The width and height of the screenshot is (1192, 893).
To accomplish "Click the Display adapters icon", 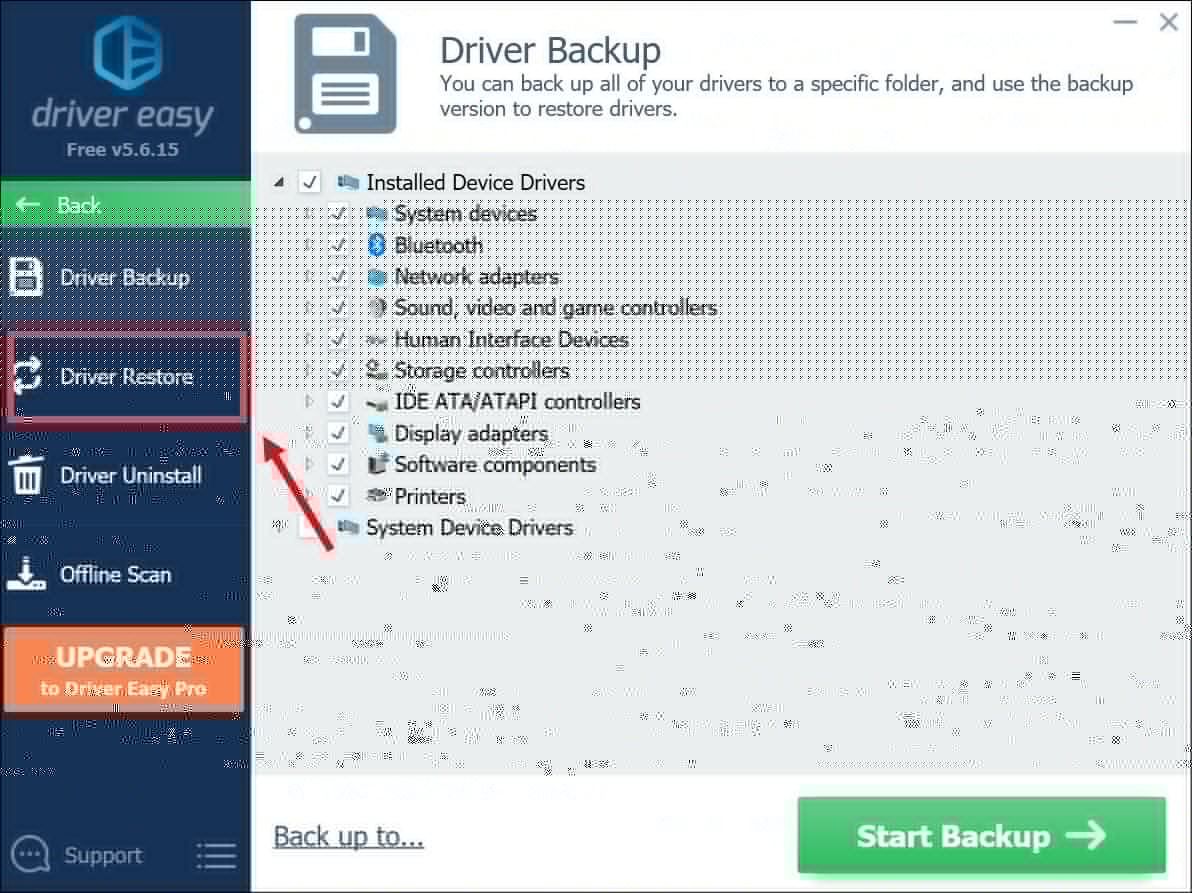I will coord(376,433).
